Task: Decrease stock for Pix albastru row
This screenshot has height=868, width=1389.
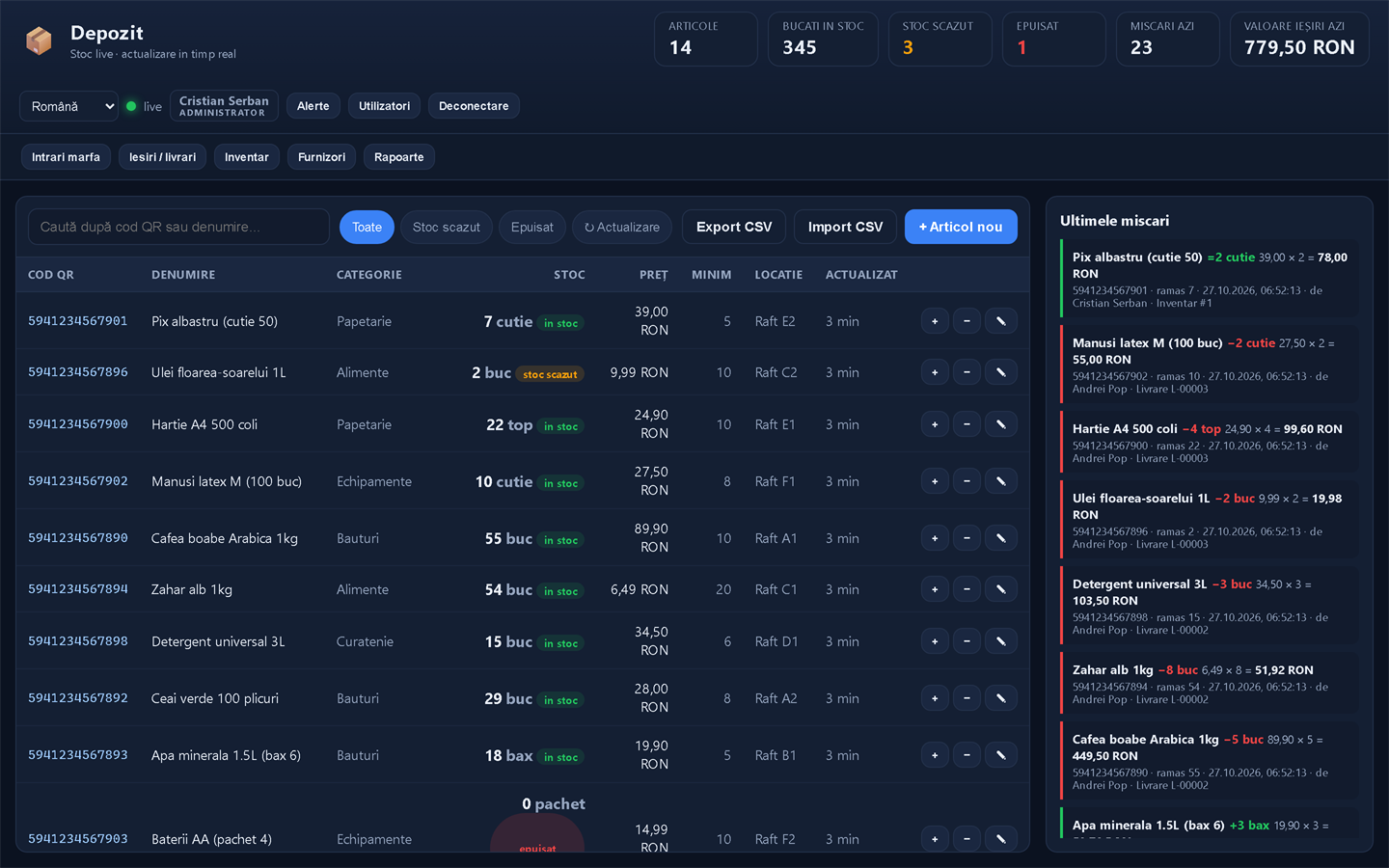Action: tap(967, 321)
